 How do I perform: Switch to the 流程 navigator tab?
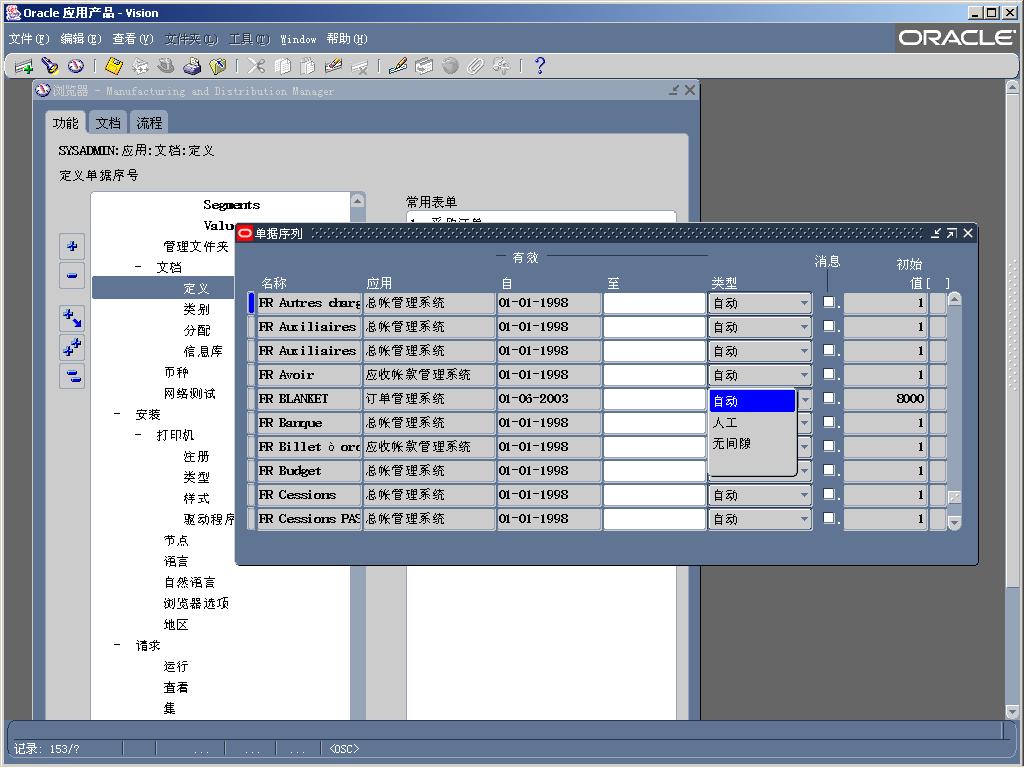[150, 123]
